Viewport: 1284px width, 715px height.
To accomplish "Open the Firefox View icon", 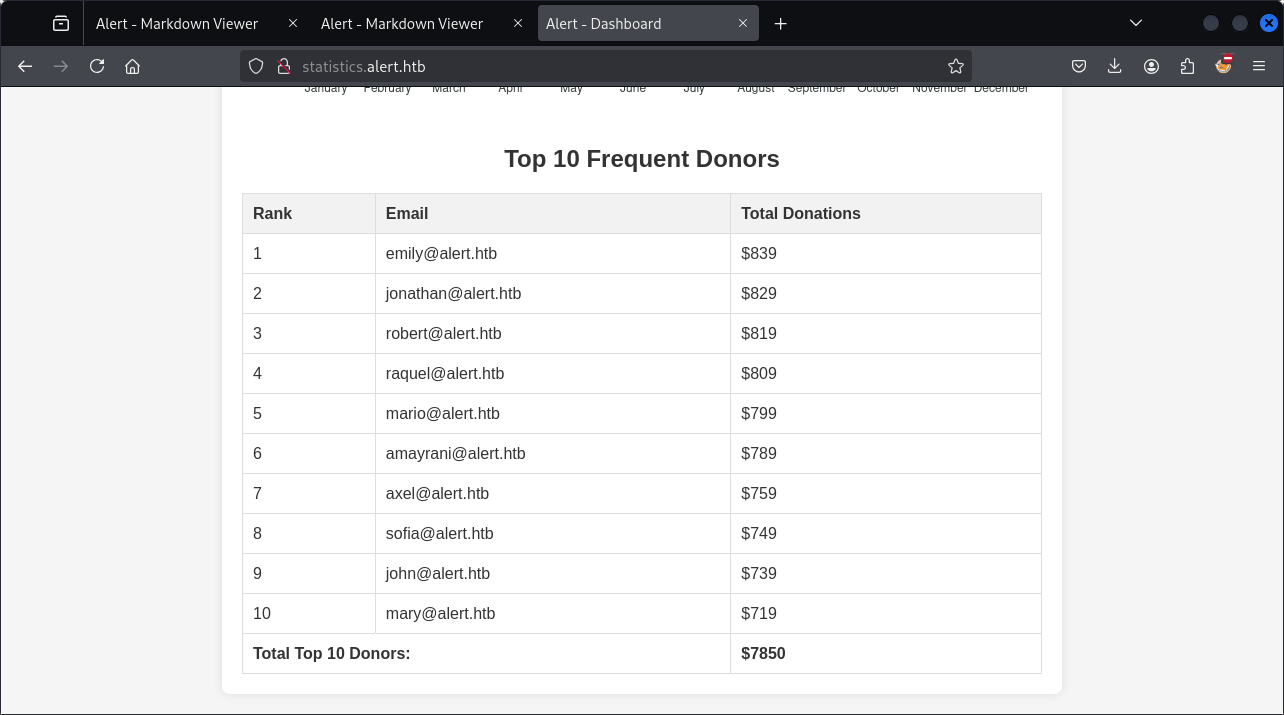I will tap(61, 23).
